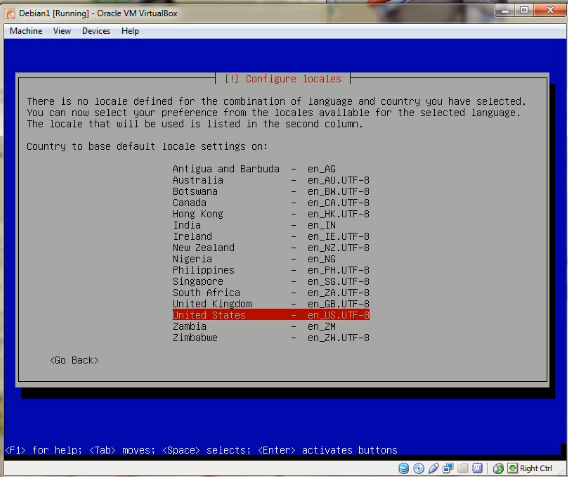568x477 pixels.
Task: Click the network adapters status icon
Action: click(448, 468)
